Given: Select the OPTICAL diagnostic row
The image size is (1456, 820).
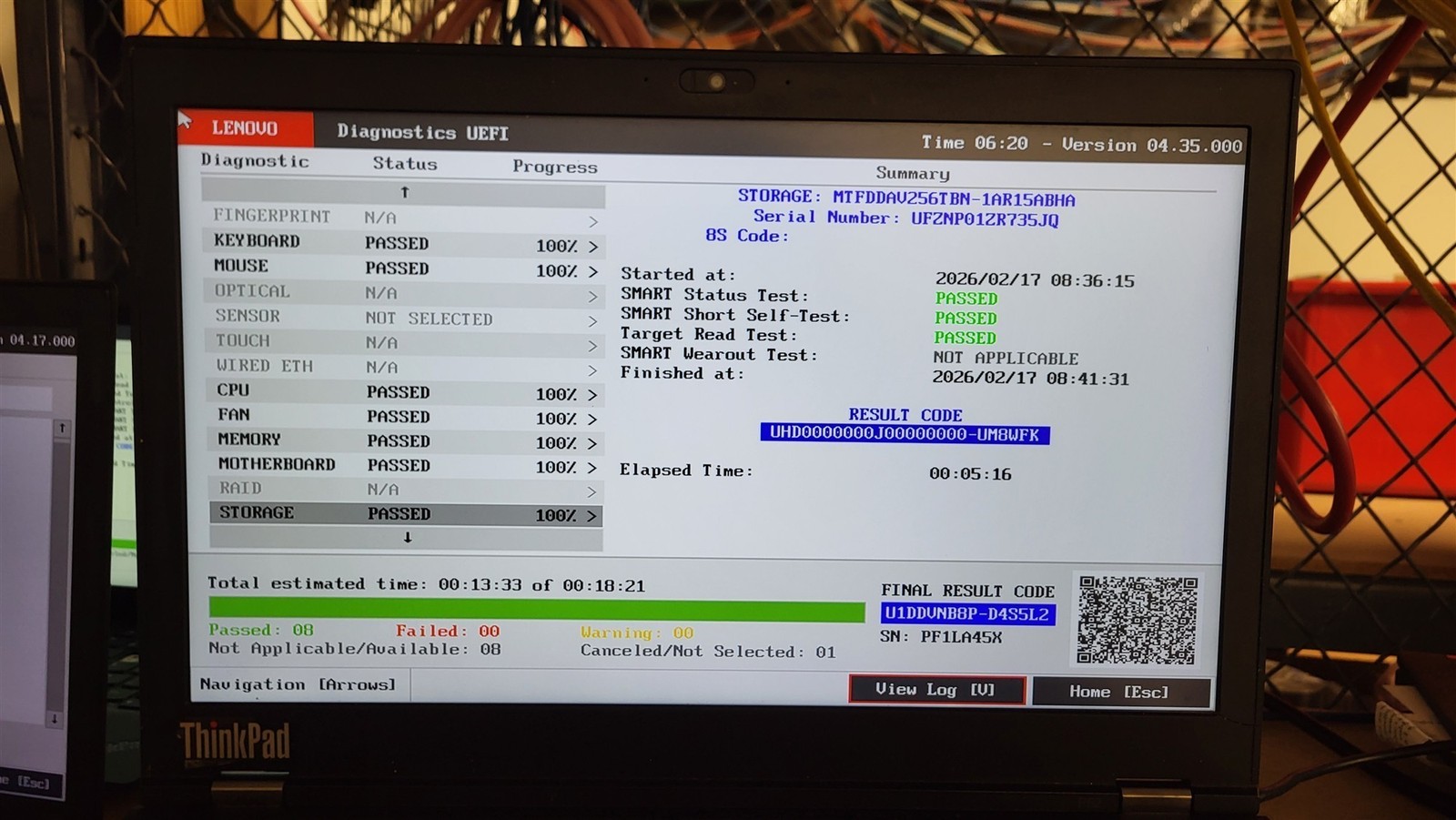Looking at the screenshot, I should [x=404, y=293].
